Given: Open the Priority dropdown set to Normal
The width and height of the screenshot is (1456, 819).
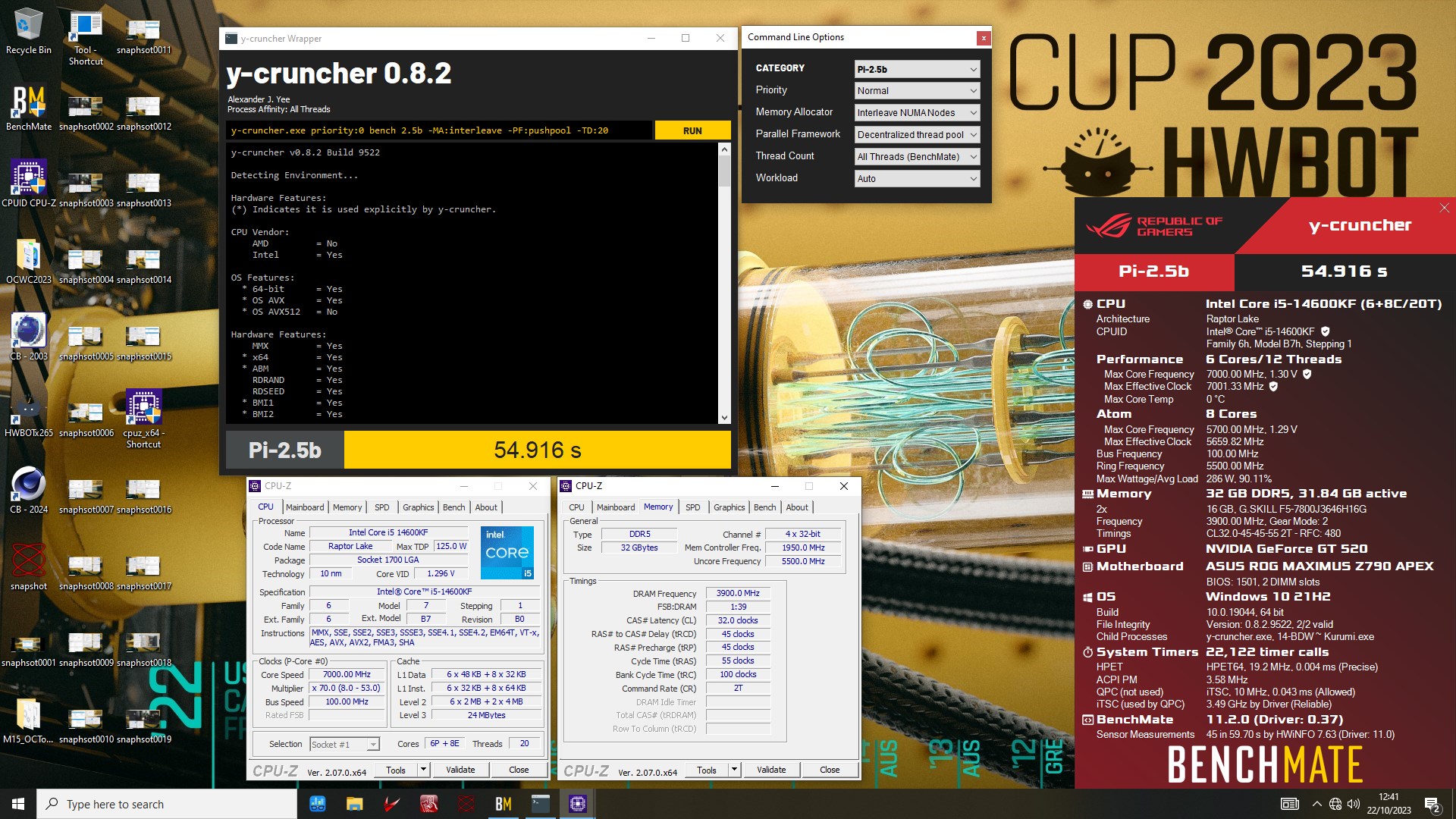Looking at the screenshot, I should (x=917, y=90).
